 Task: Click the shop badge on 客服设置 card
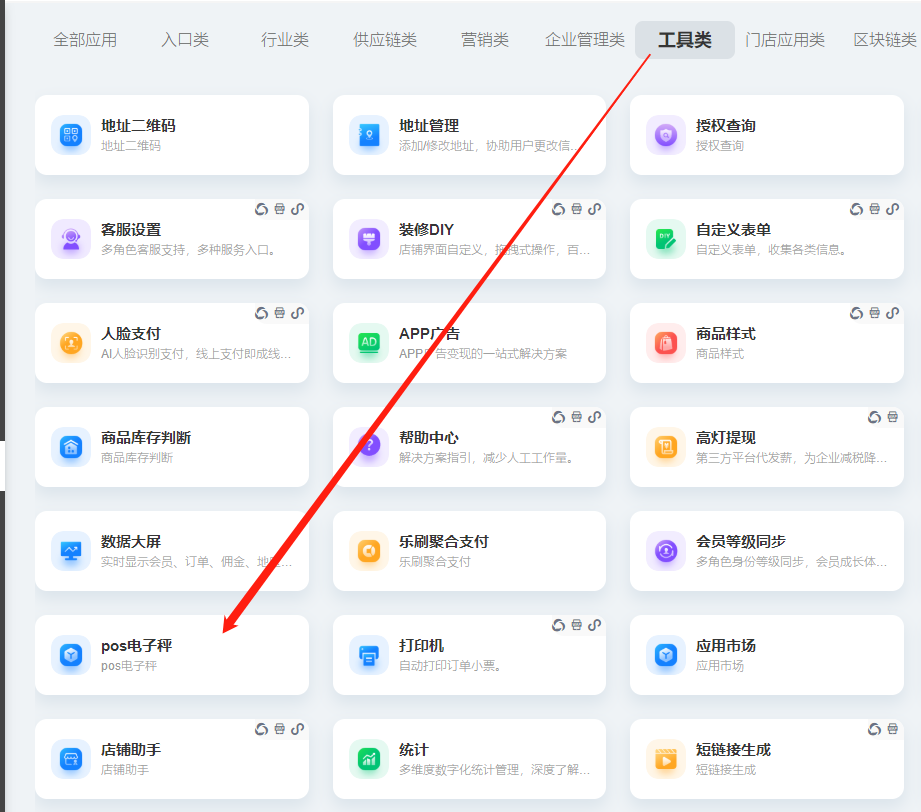click(280, 209)
